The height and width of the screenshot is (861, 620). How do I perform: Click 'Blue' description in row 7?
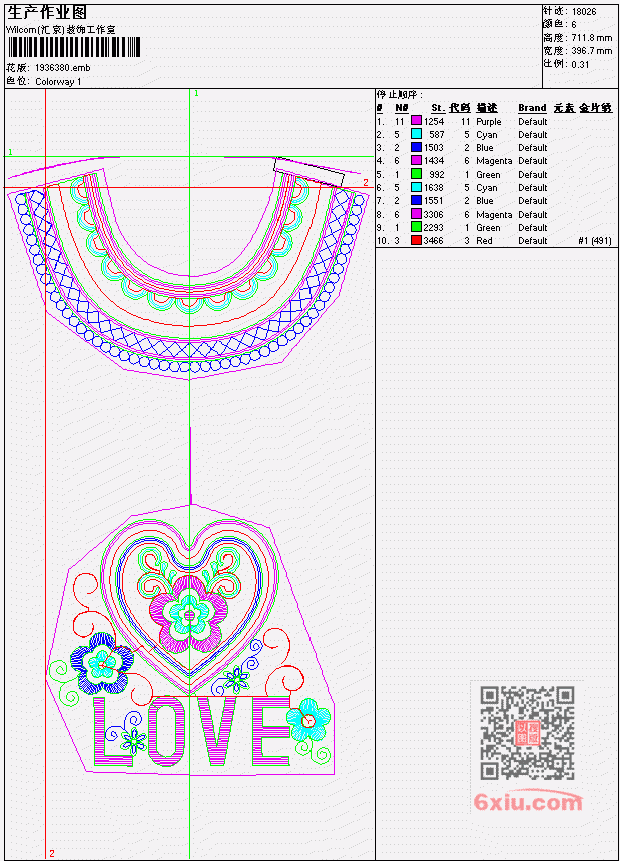485,201
